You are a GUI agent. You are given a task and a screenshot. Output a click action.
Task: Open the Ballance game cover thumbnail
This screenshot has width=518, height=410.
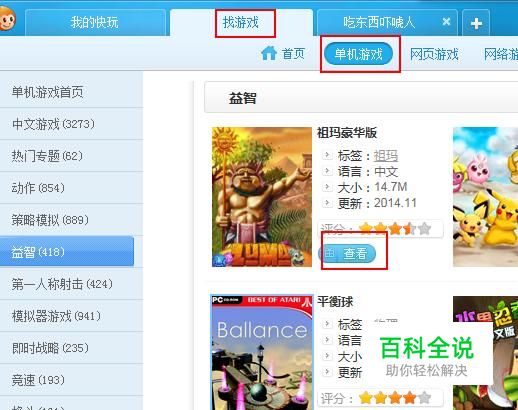click(262, 352)
